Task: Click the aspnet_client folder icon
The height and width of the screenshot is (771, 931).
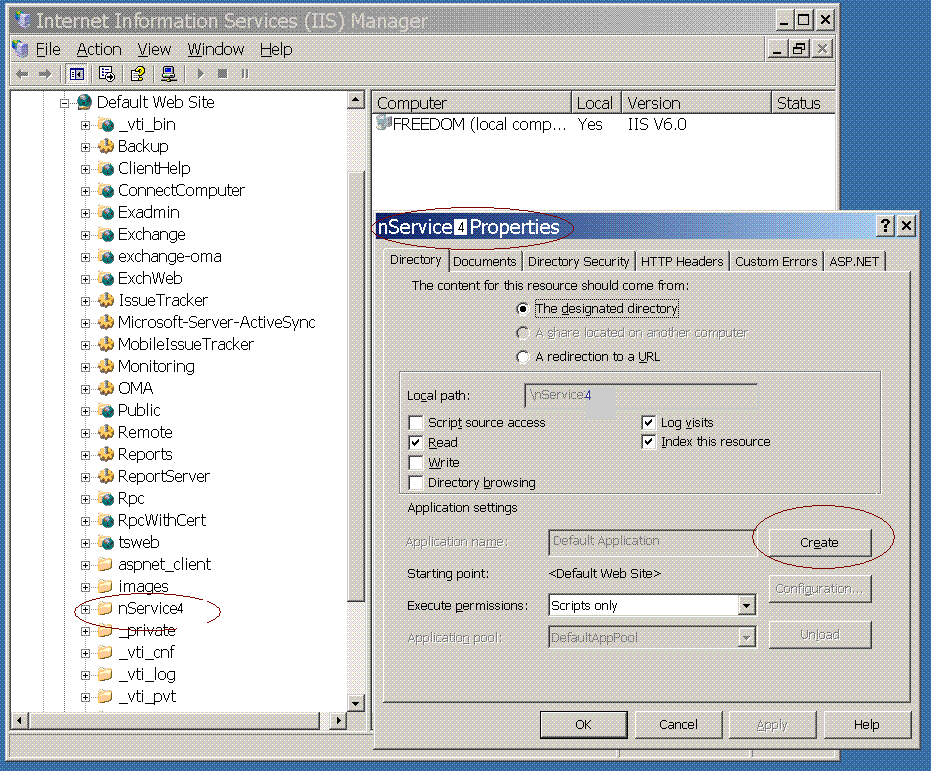Action: tap(106, 564)
